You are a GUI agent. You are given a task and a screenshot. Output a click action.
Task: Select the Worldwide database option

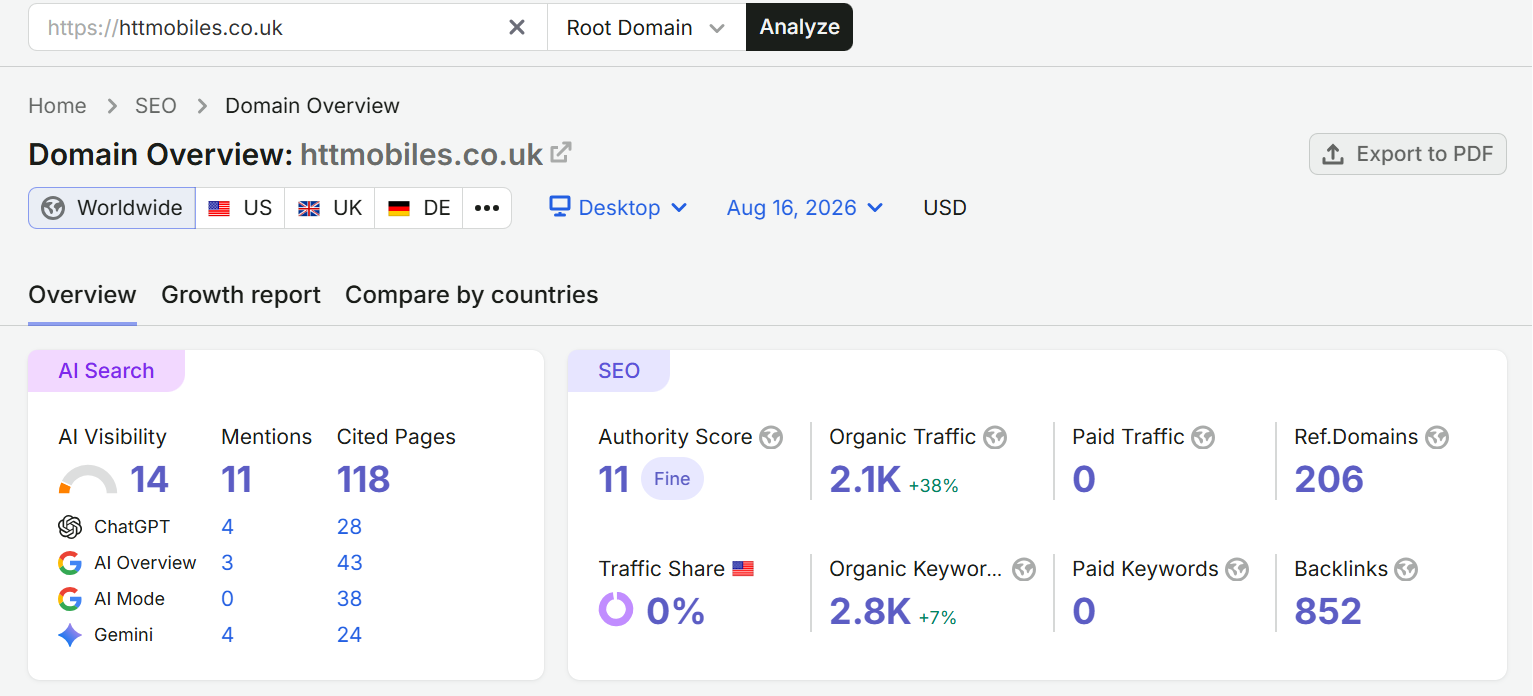[x=112, y=208]
